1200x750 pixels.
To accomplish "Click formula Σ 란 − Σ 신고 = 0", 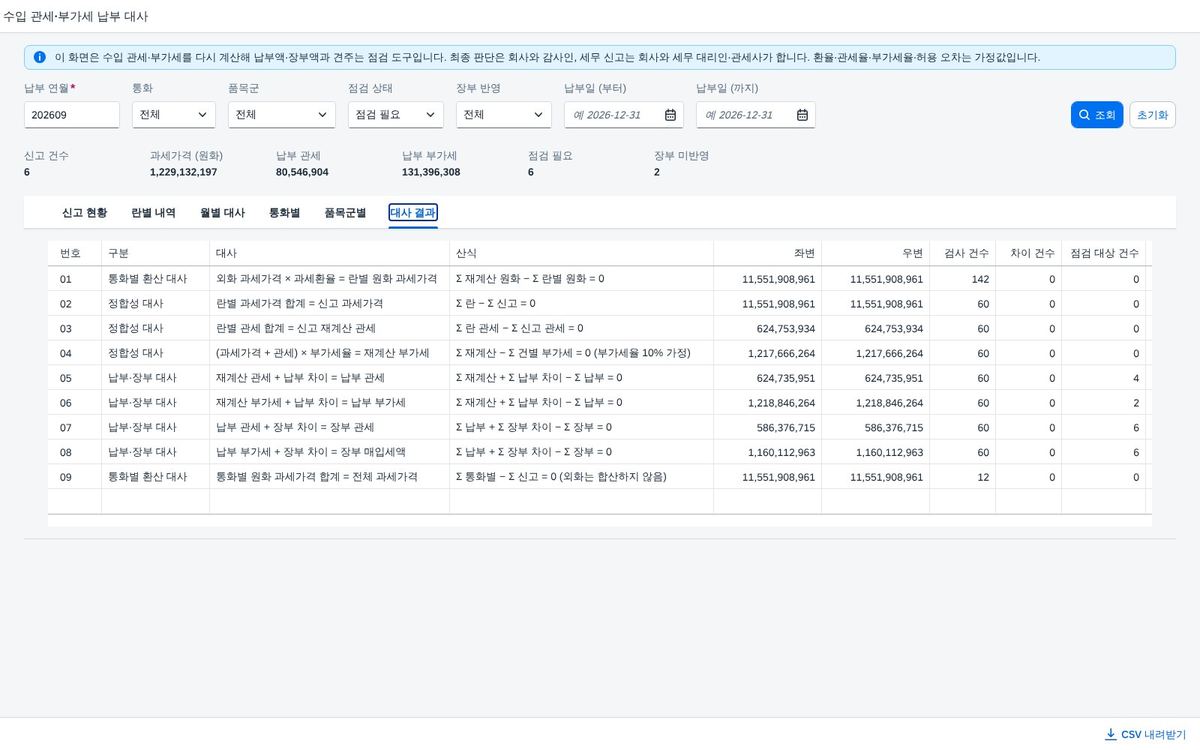I will click(x=496, y=303).
